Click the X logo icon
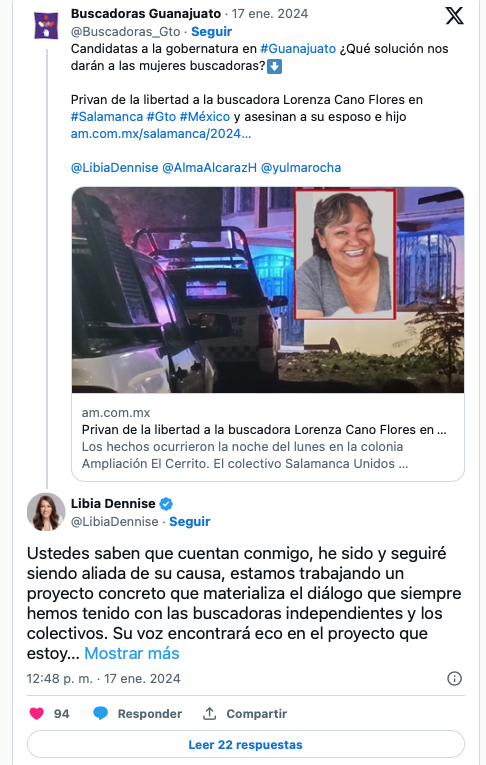 tap(454, 16)
